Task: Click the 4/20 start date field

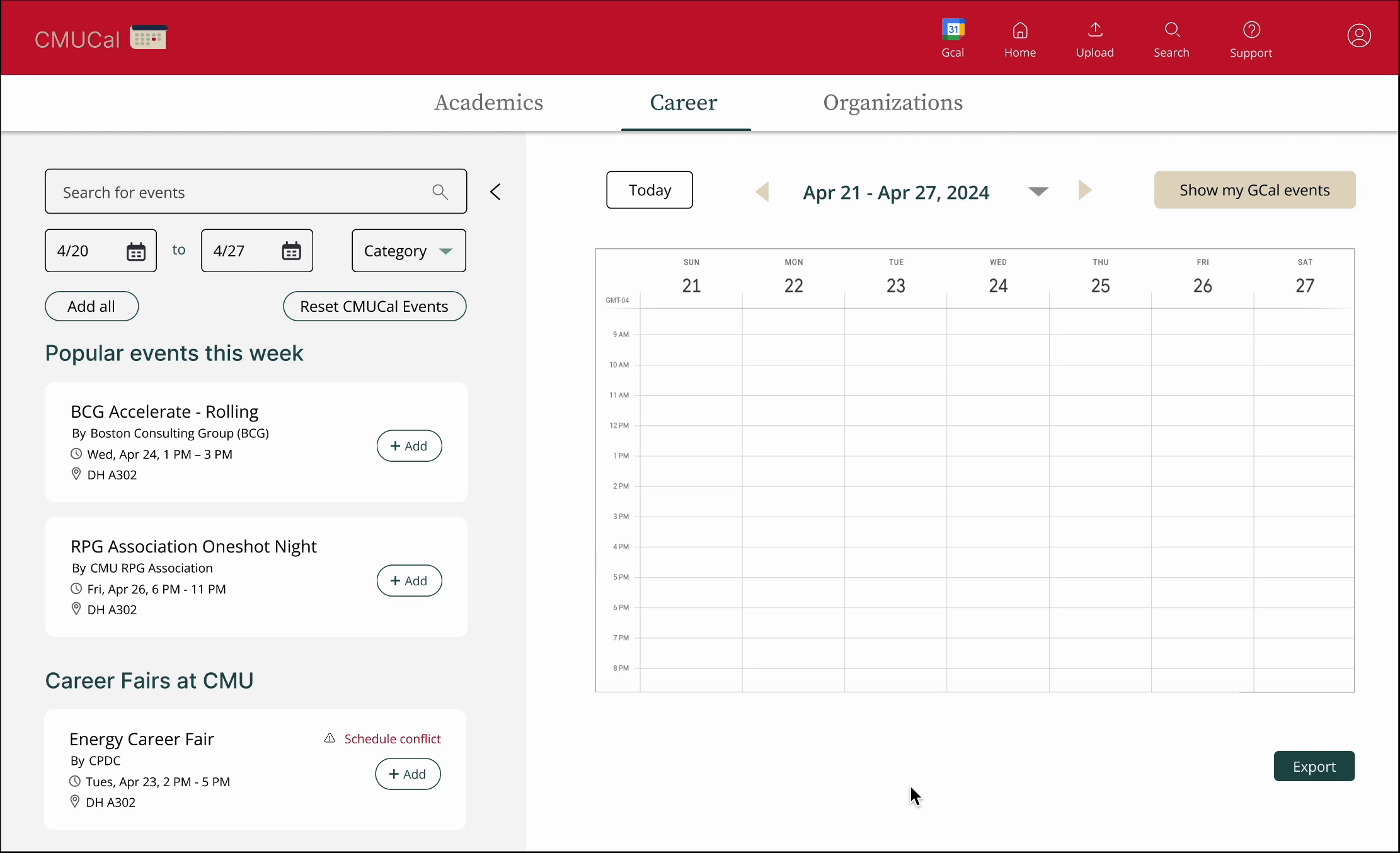Action: click(x=101, y=251)
